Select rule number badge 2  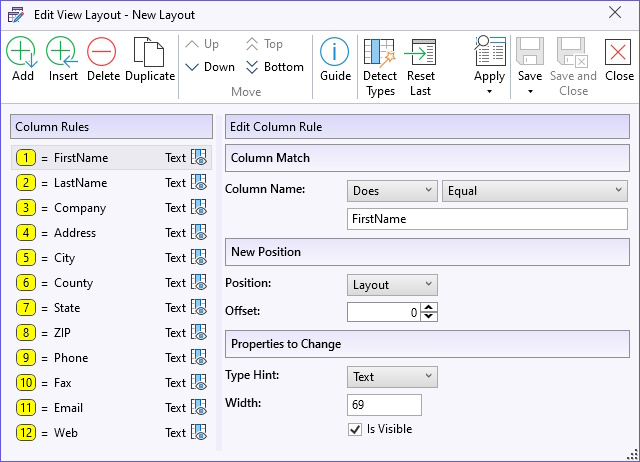tap(26, 182)
